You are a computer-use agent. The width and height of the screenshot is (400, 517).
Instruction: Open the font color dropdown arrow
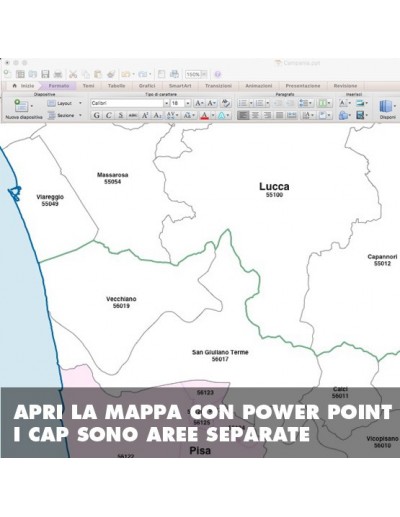[213, 115]
